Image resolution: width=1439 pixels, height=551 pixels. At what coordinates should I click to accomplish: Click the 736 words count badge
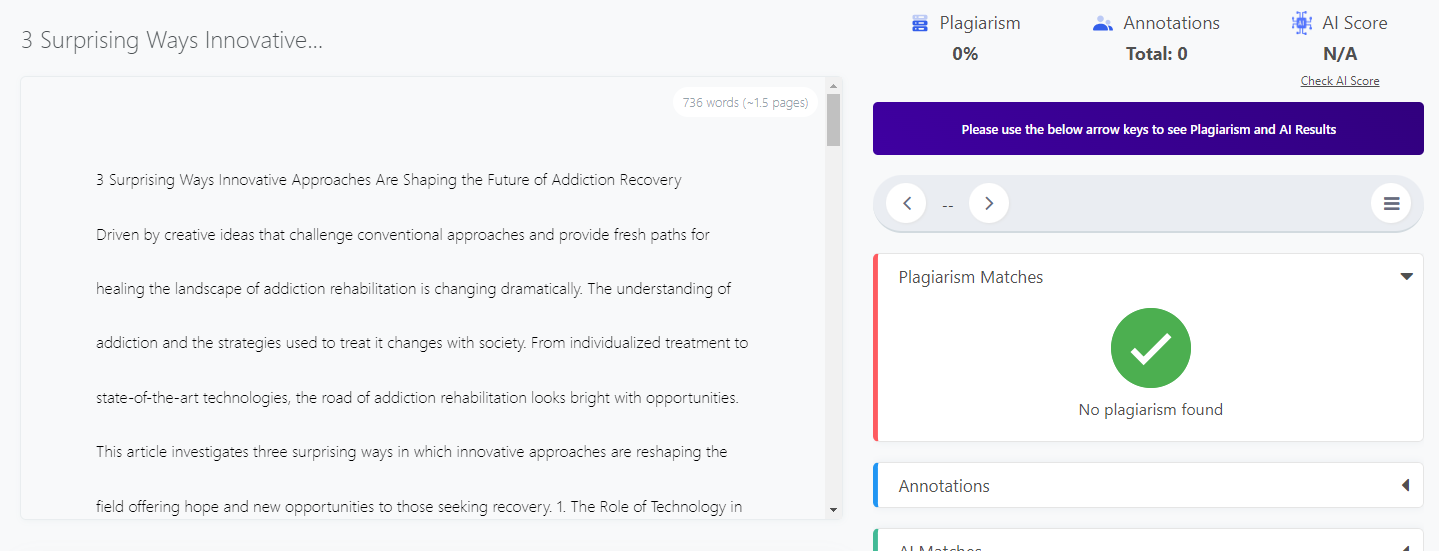tap(746, 102)
